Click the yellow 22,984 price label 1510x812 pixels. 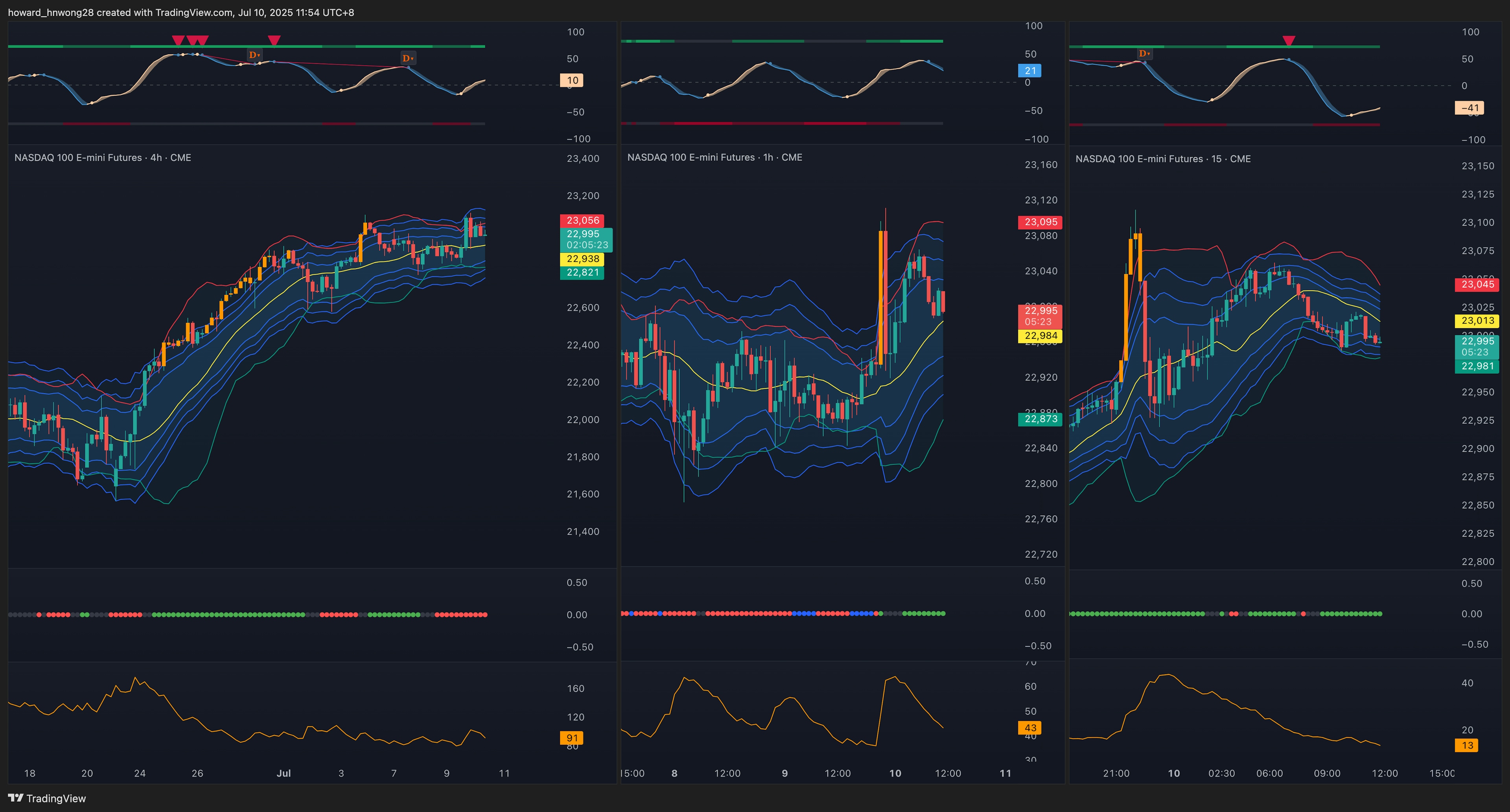[1040, 336]
